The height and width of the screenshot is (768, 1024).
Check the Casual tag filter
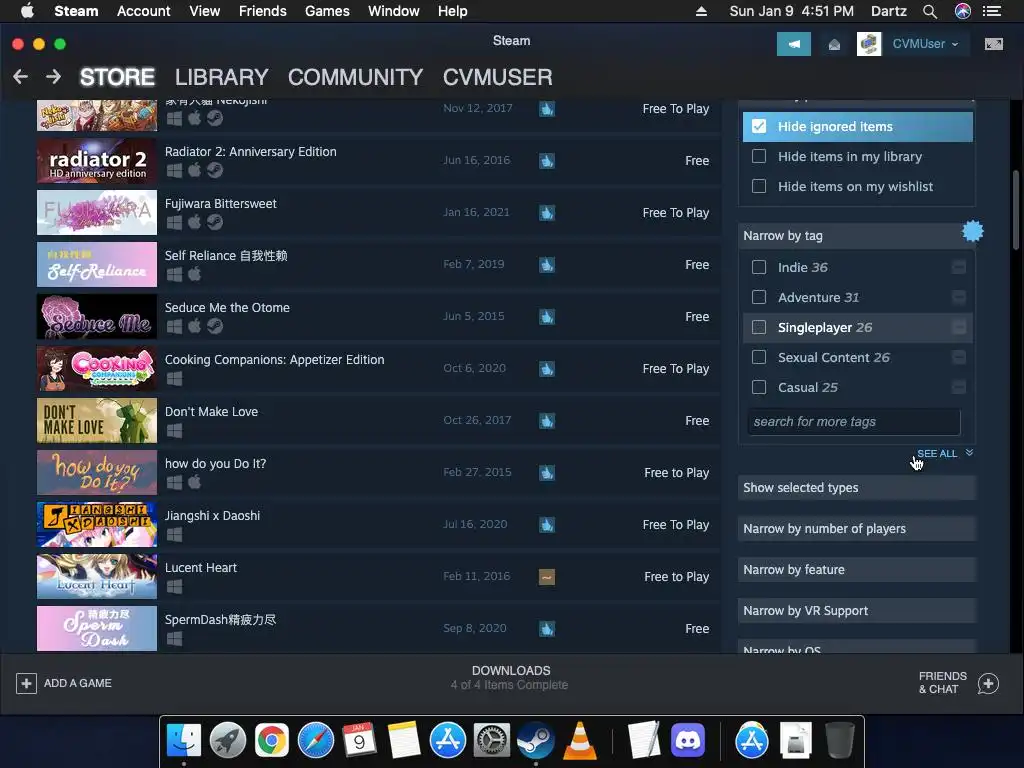point(759,387)
